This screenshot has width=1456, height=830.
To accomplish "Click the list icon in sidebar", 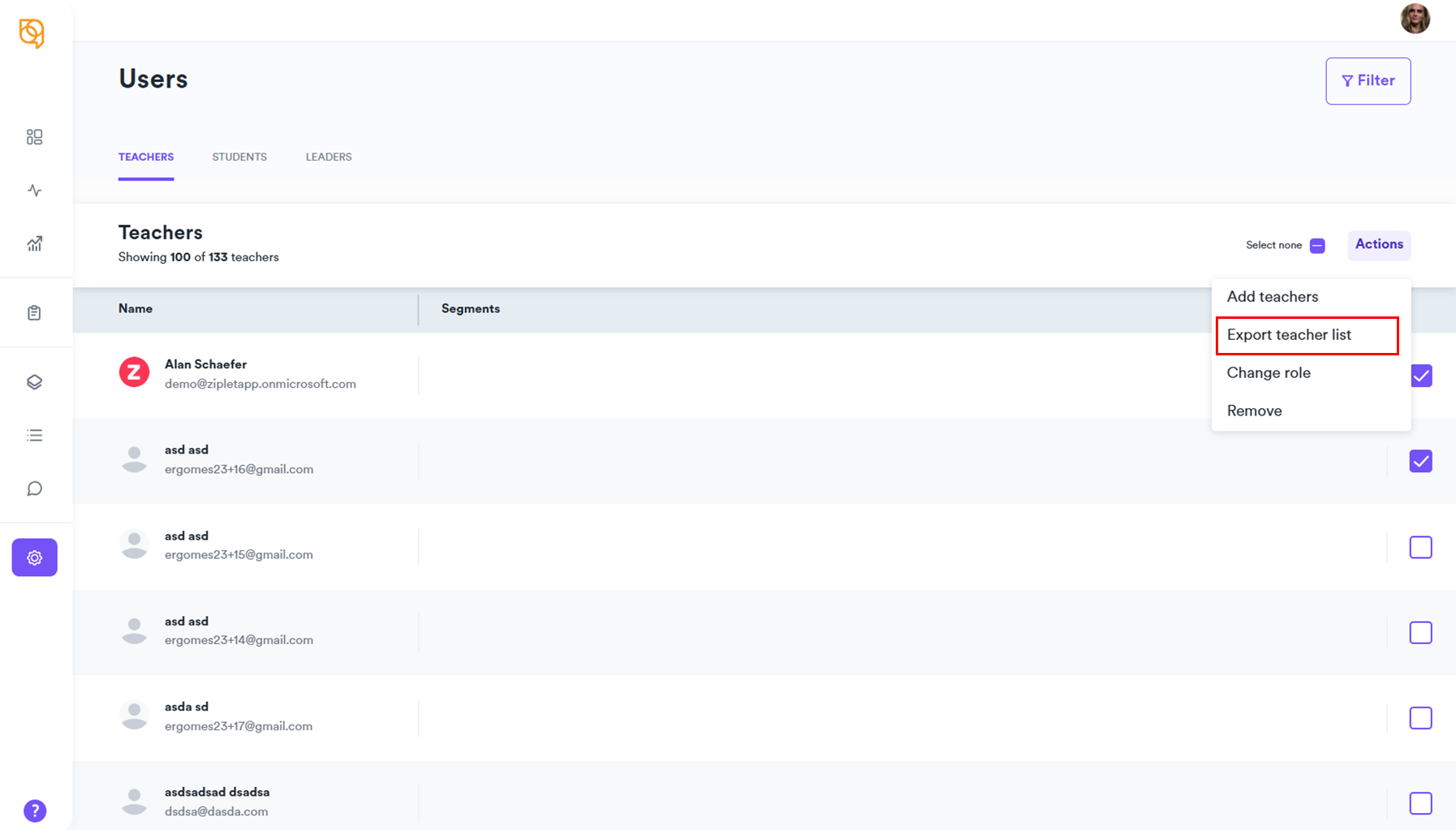I will coord(34,436).
